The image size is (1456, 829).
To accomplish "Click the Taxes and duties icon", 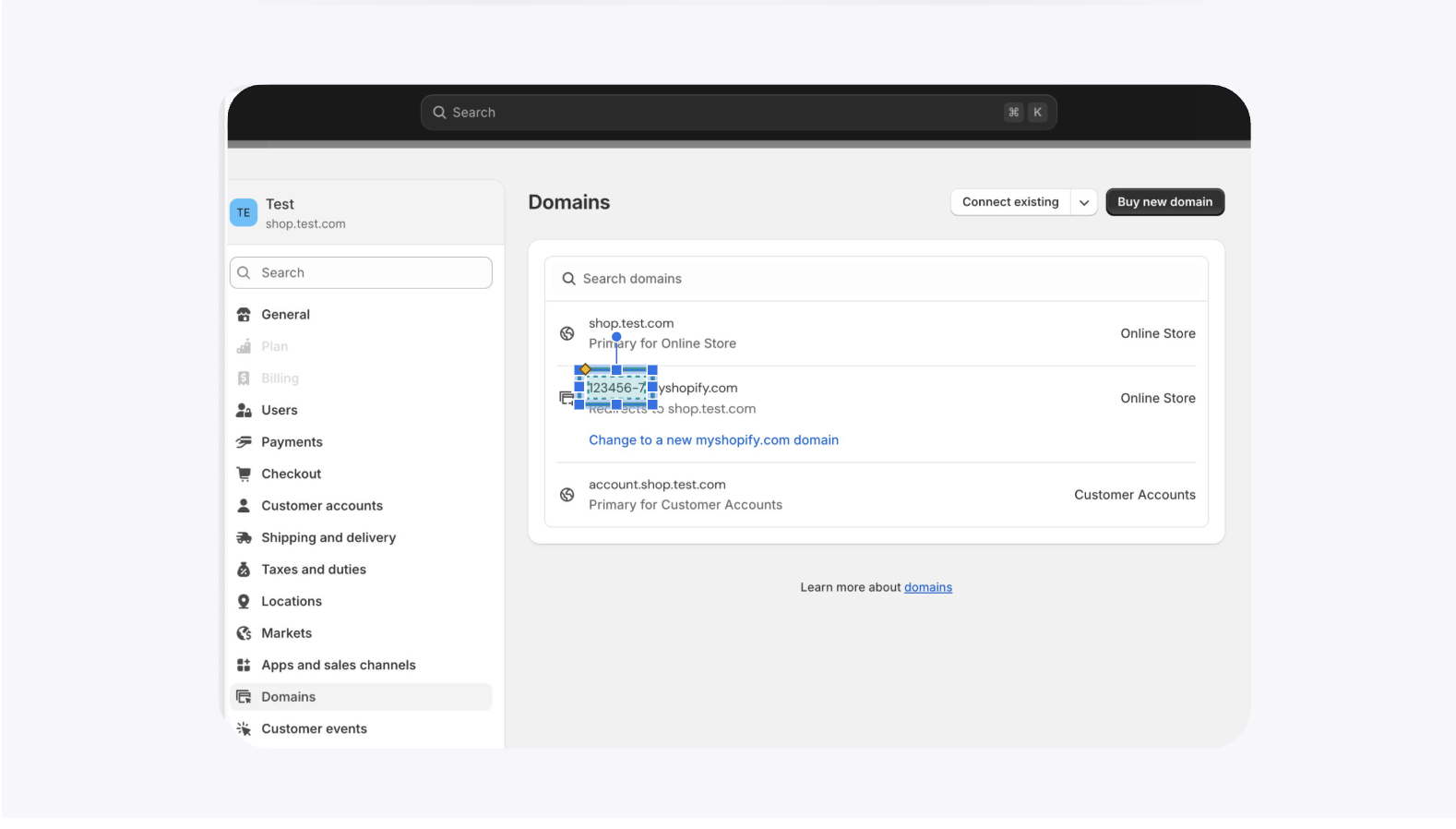I will [x=244, y=570].
